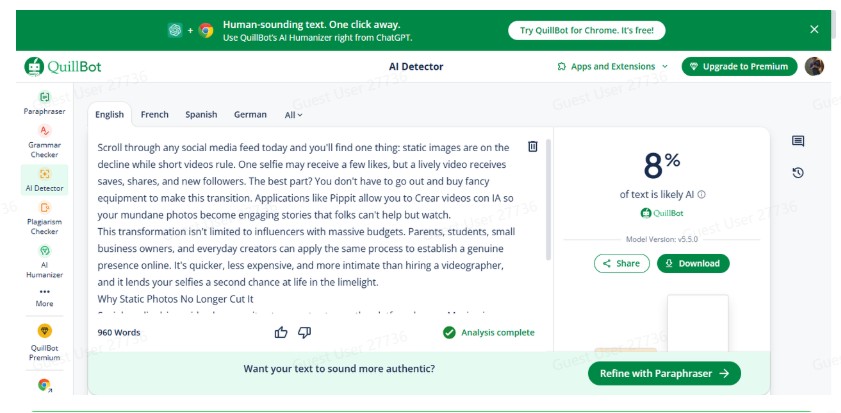Screen dimensions: 841x413
Task: Give thumbs up feedback on result
Action: click(281, 333)
